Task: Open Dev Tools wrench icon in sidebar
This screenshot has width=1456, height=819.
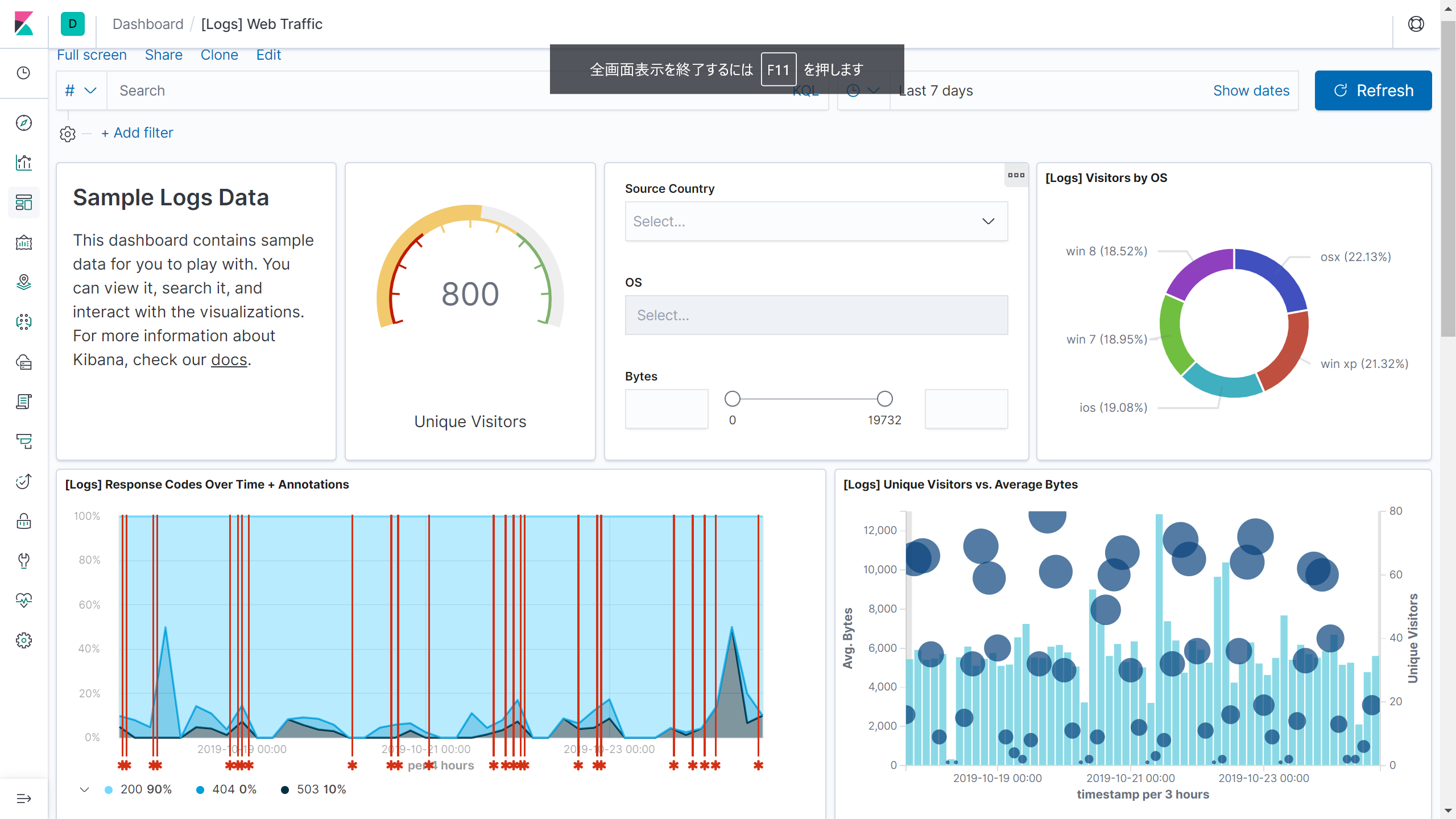Action: [23, 561]
